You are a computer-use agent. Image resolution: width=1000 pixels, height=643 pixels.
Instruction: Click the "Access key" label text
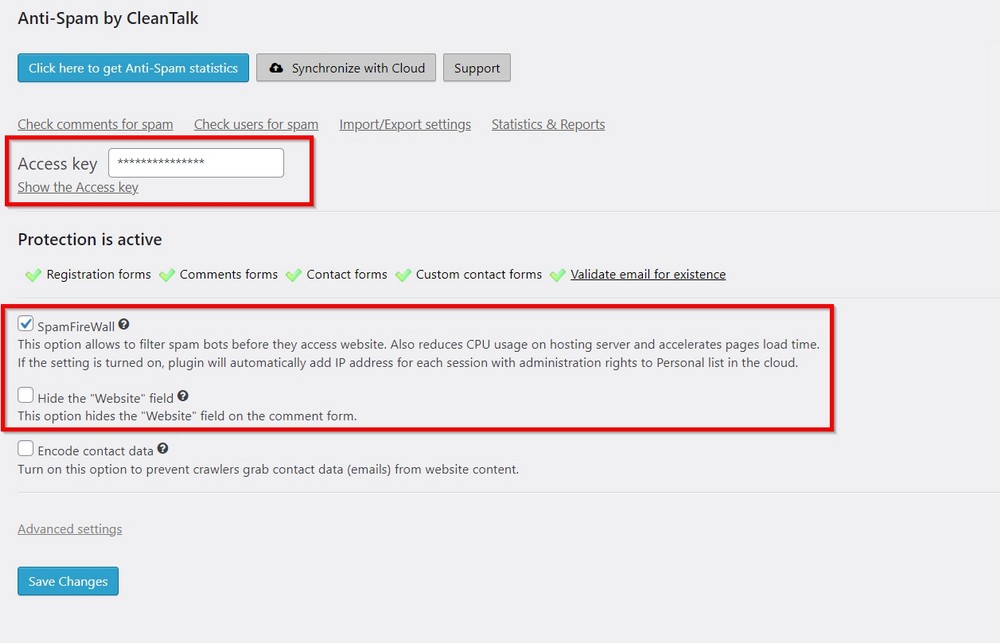click(x=57, y=164)
